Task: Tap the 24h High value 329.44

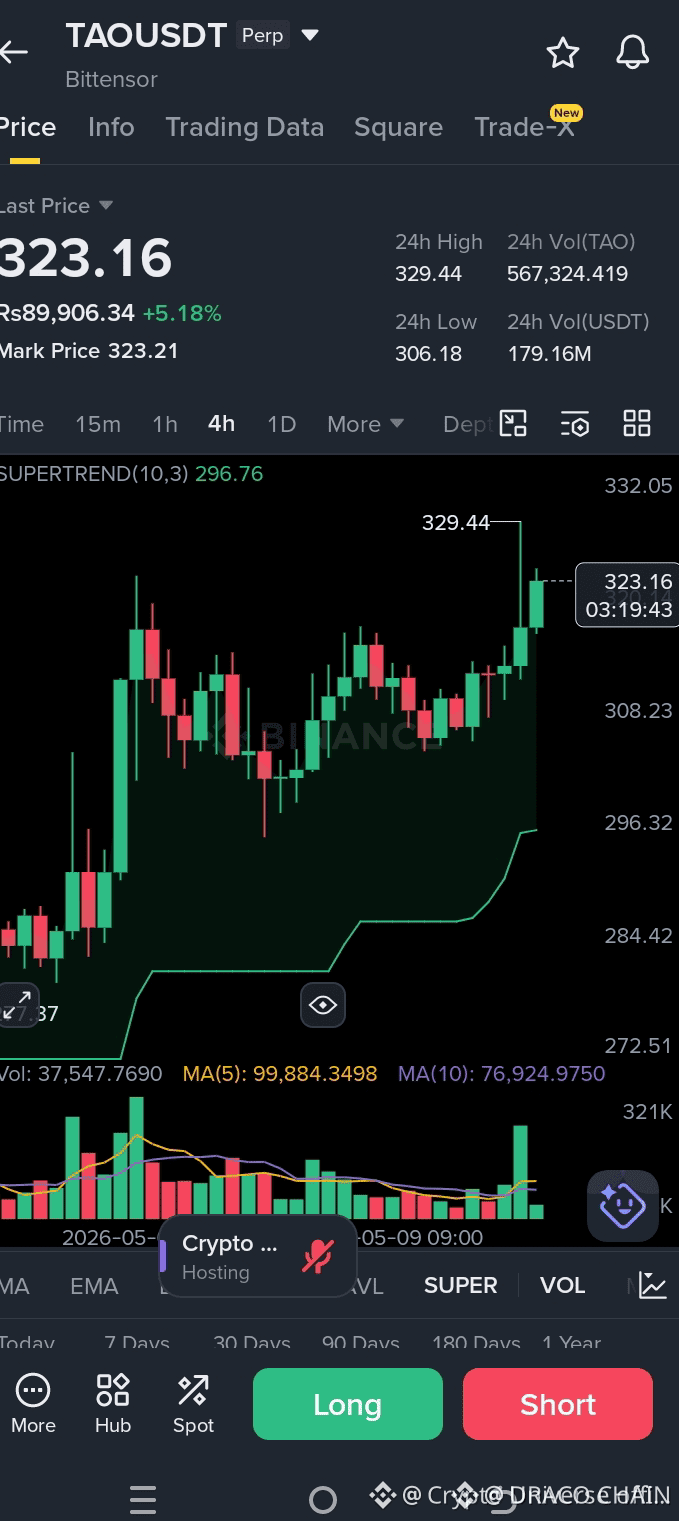Action: coord(428,274)
